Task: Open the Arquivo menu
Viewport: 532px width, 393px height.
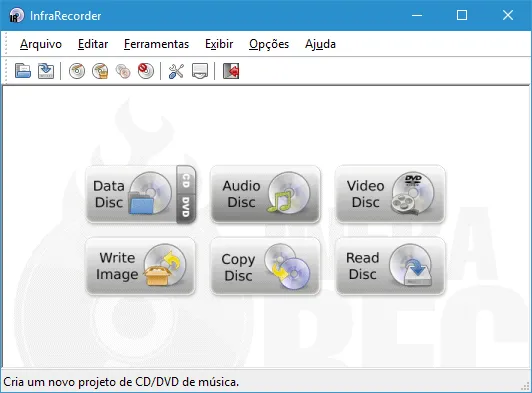Action: [41, 44]
